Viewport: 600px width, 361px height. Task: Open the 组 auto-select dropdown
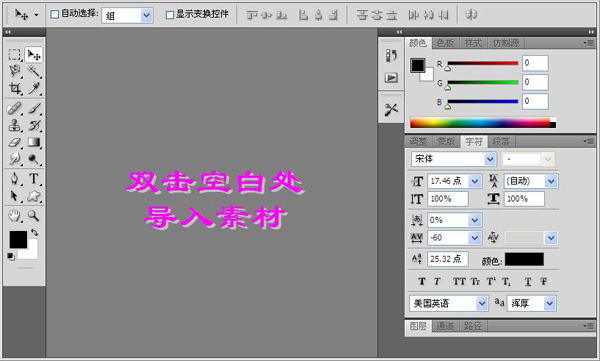[146, 15]
